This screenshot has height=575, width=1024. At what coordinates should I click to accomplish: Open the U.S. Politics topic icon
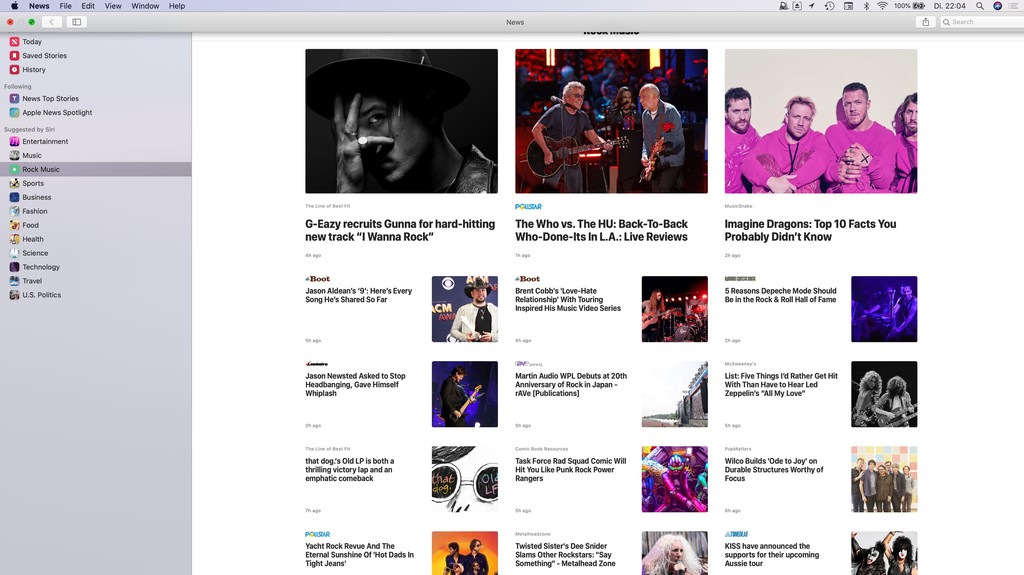(14, 295)
